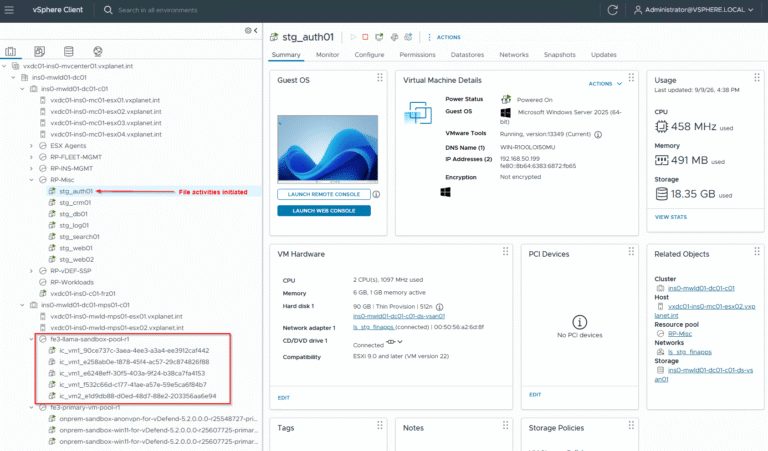Take snapshot icon in VM toolbar
The image size is (768, 451).
point(408,37)
